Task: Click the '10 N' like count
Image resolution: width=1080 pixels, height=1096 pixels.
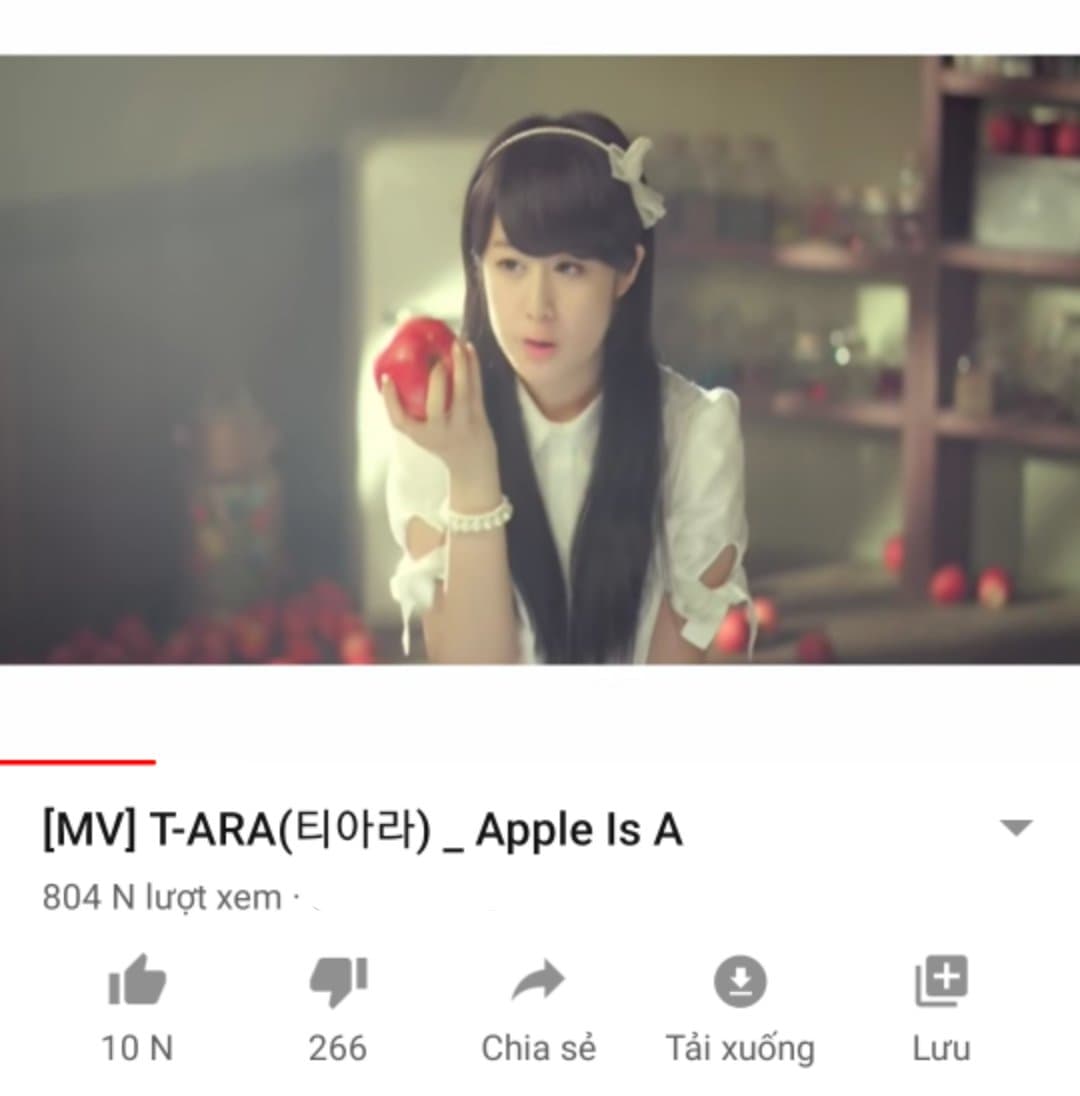Action: 137,1048
